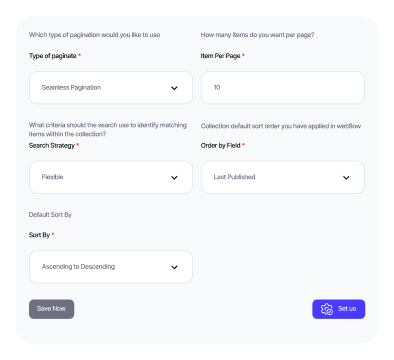Click the Sort By label
Viewport: 394px width, 360px height.
click(x=39, y=235)
